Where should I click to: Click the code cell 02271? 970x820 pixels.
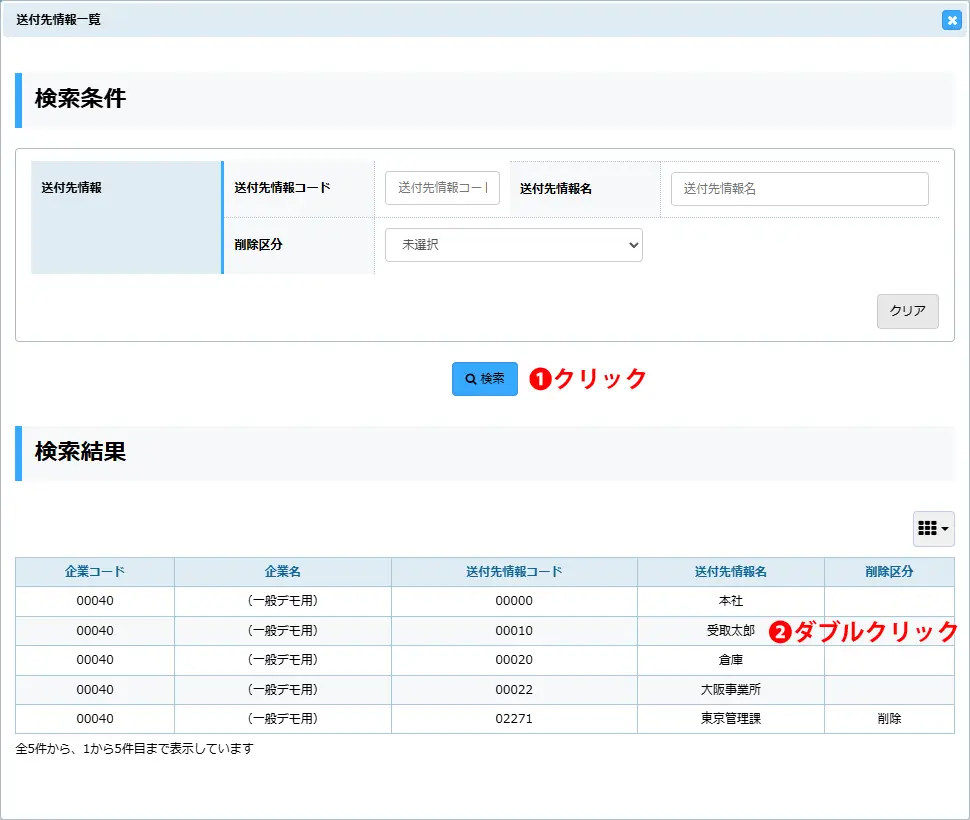click(x=514, y=719)
